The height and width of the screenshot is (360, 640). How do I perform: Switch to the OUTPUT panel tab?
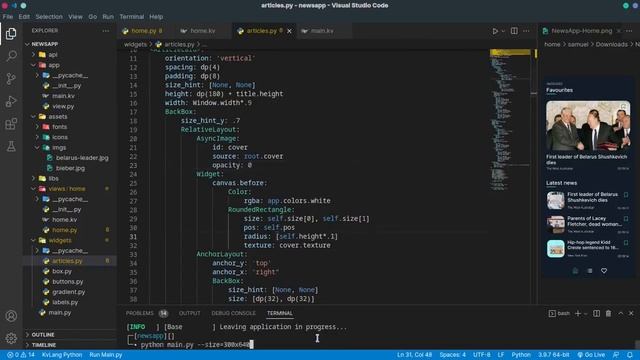[x=189, y=313]
